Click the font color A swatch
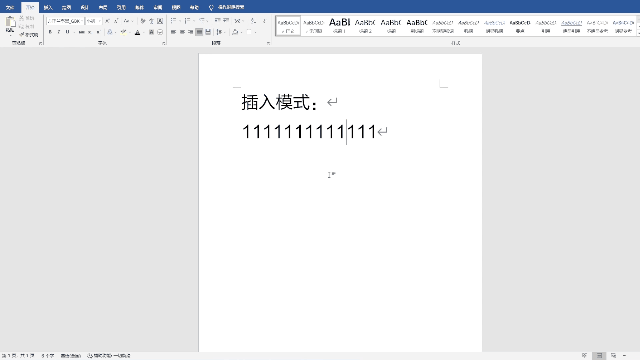Screen dimensions: 640x360 click(138, 32)
